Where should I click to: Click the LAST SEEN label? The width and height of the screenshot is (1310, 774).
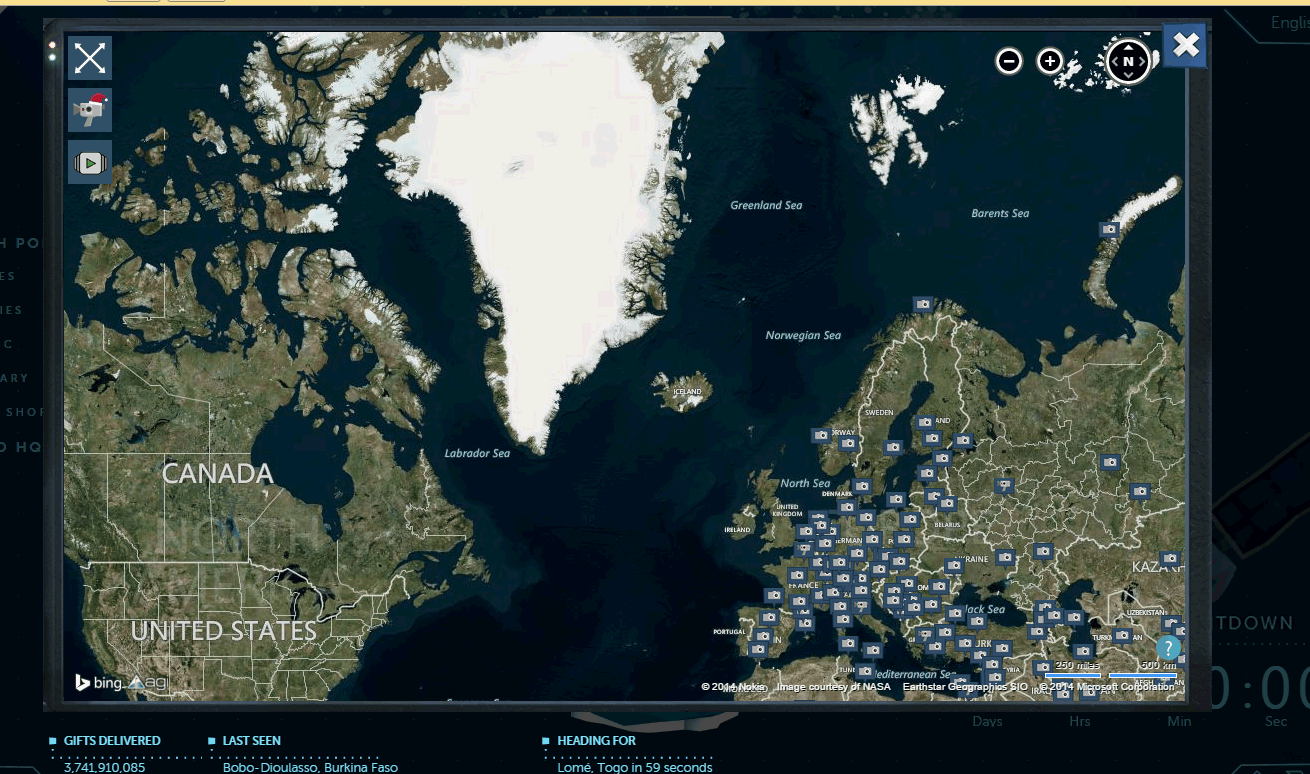tap(252, 741)
